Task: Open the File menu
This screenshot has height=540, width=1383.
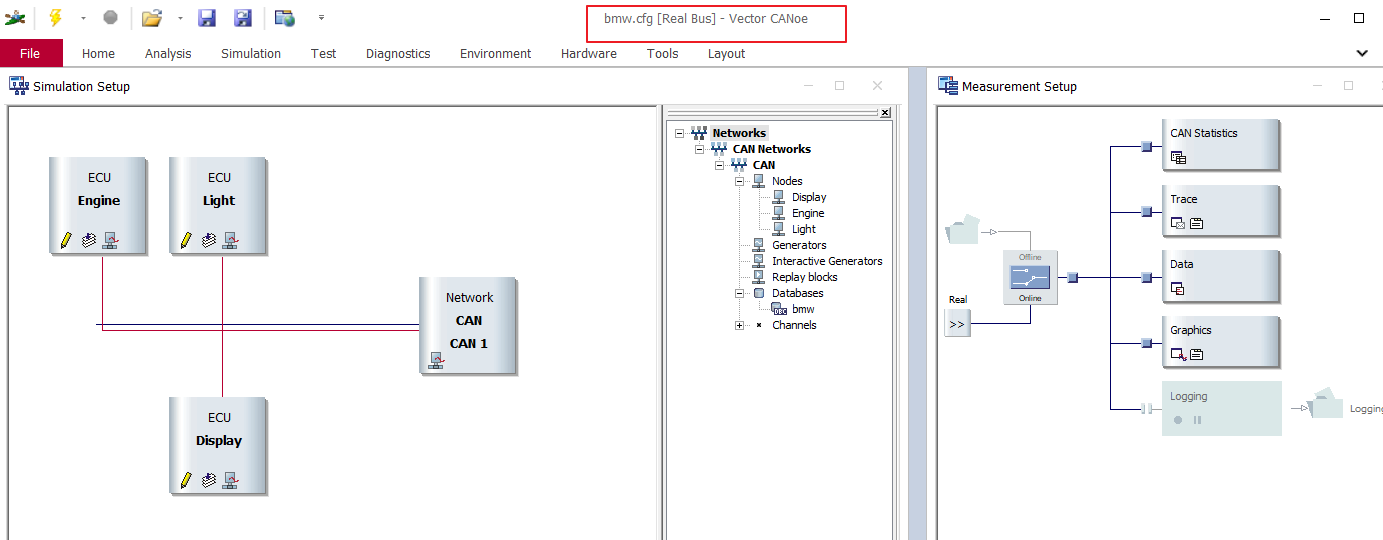Action: 31,53
